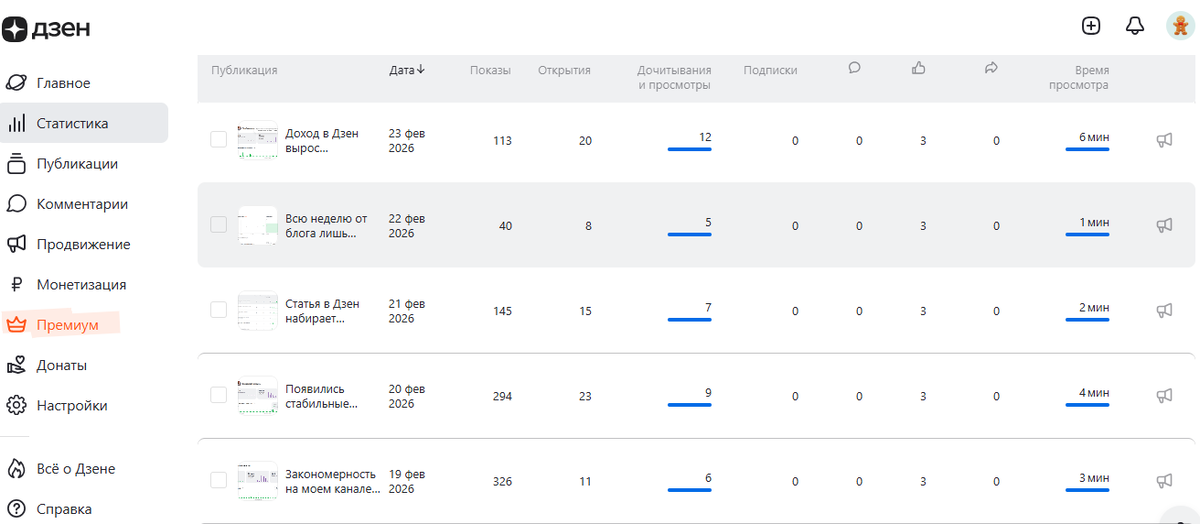
Task: Click the promote megaphone for the 23 Feb post
Action: point(1164,141)
